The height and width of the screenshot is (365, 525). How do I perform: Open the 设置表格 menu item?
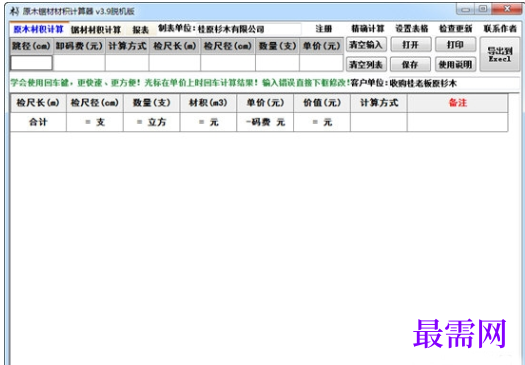[x=411, y=29]
